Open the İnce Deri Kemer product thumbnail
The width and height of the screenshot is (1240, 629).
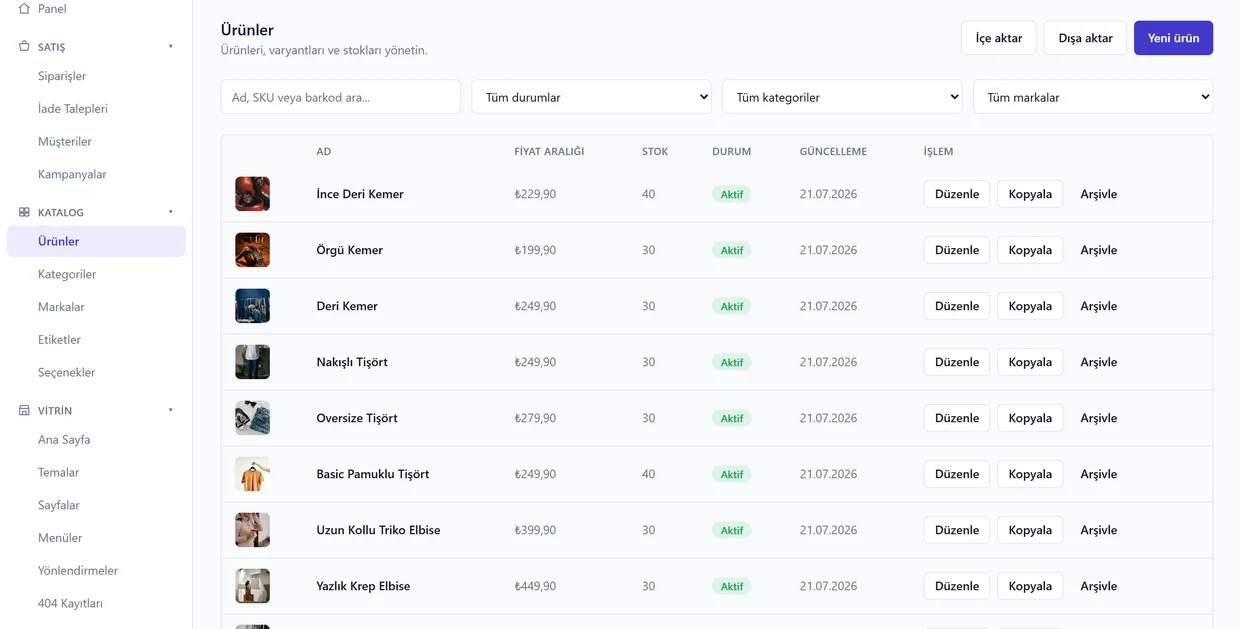252,194
